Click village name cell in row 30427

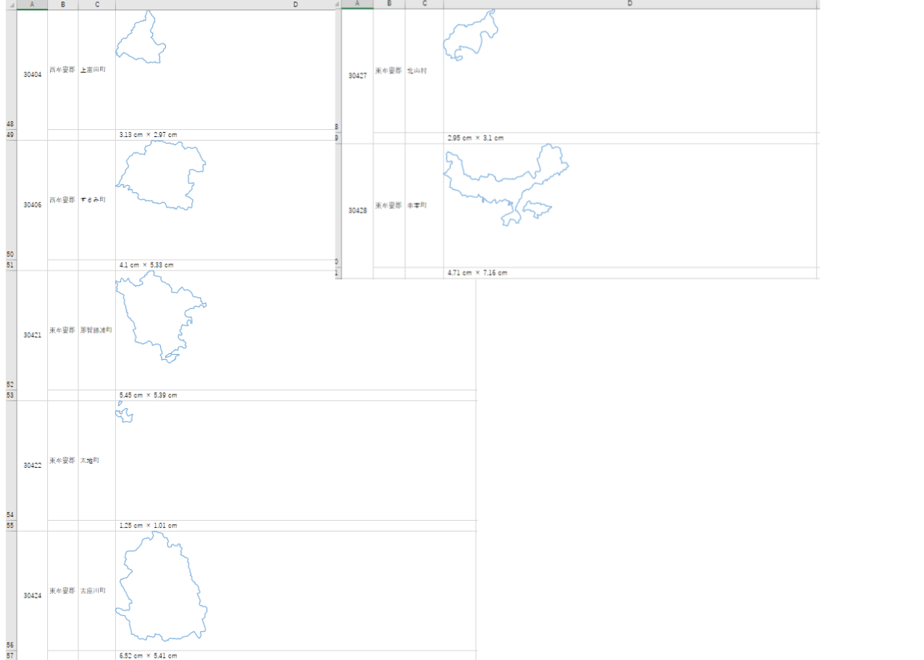pyautogui.click(x=424, y=71)
